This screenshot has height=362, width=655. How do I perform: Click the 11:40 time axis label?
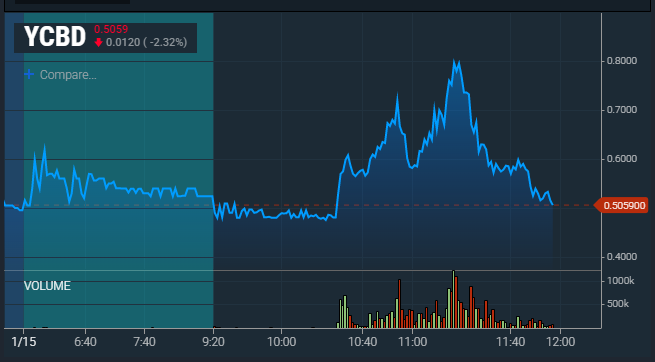[x=510, y=342]
